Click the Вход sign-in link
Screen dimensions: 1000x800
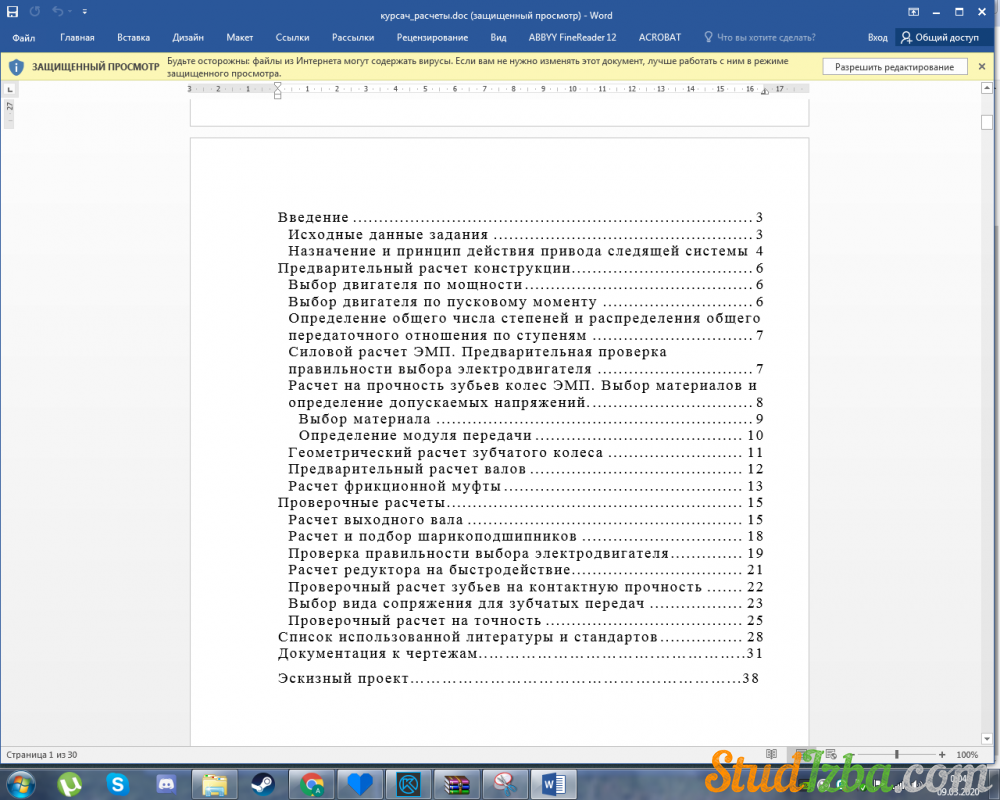click(x=878, y=38)
